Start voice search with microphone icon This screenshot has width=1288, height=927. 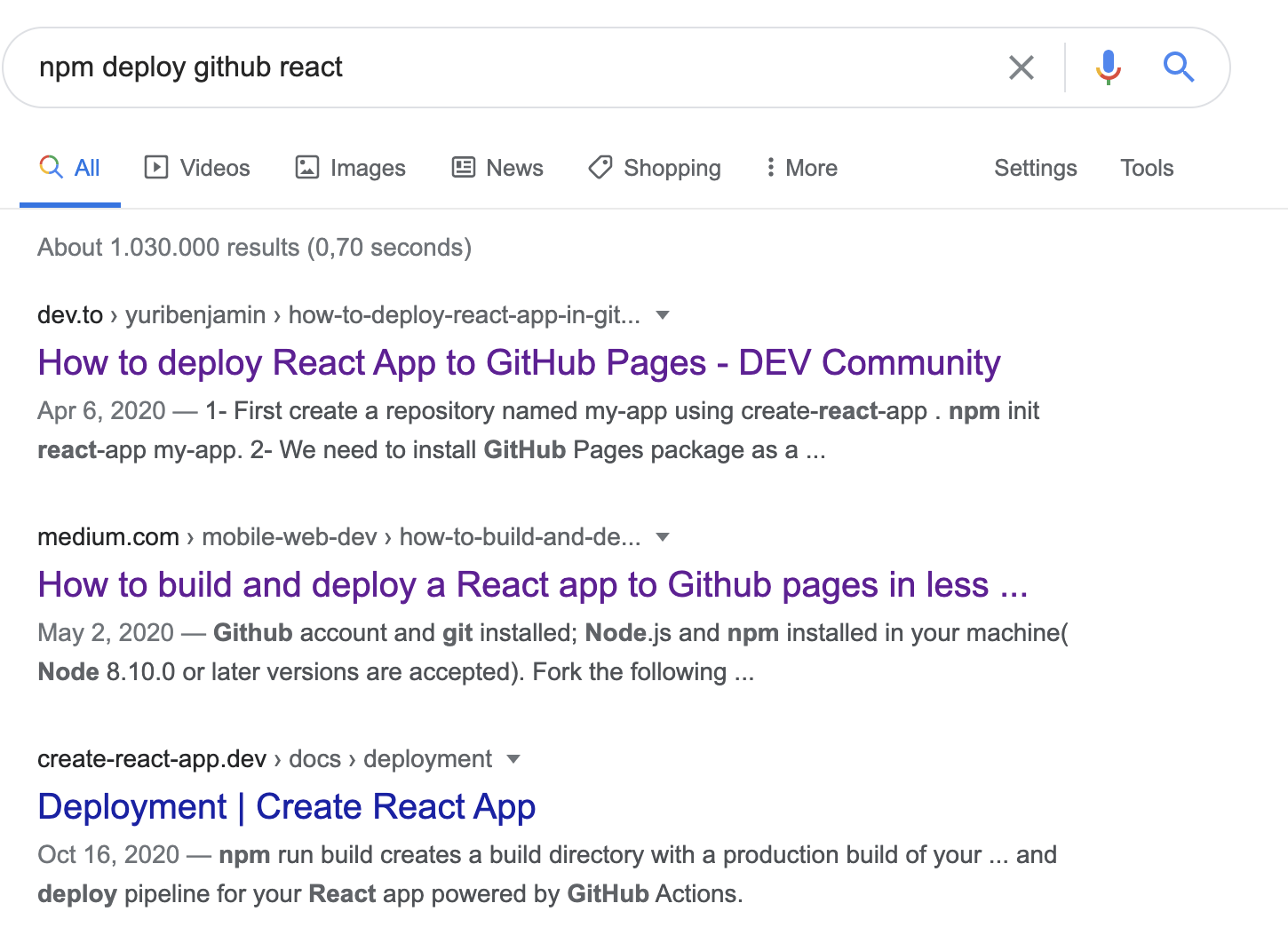click(1108, 67)
